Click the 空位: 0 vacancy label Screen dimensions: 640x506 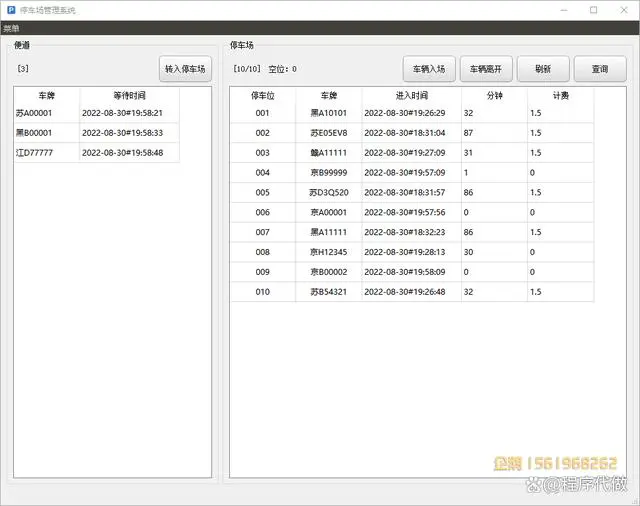[282, 69]
